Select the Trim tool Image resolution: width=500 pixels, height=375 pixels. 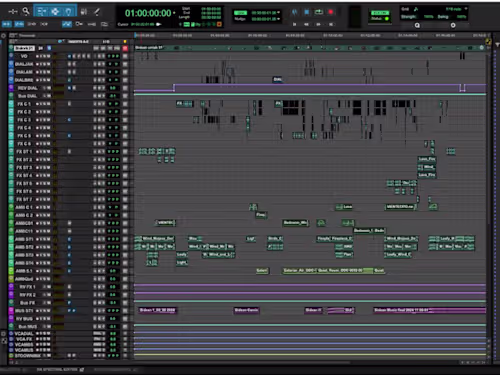(41, 12)
